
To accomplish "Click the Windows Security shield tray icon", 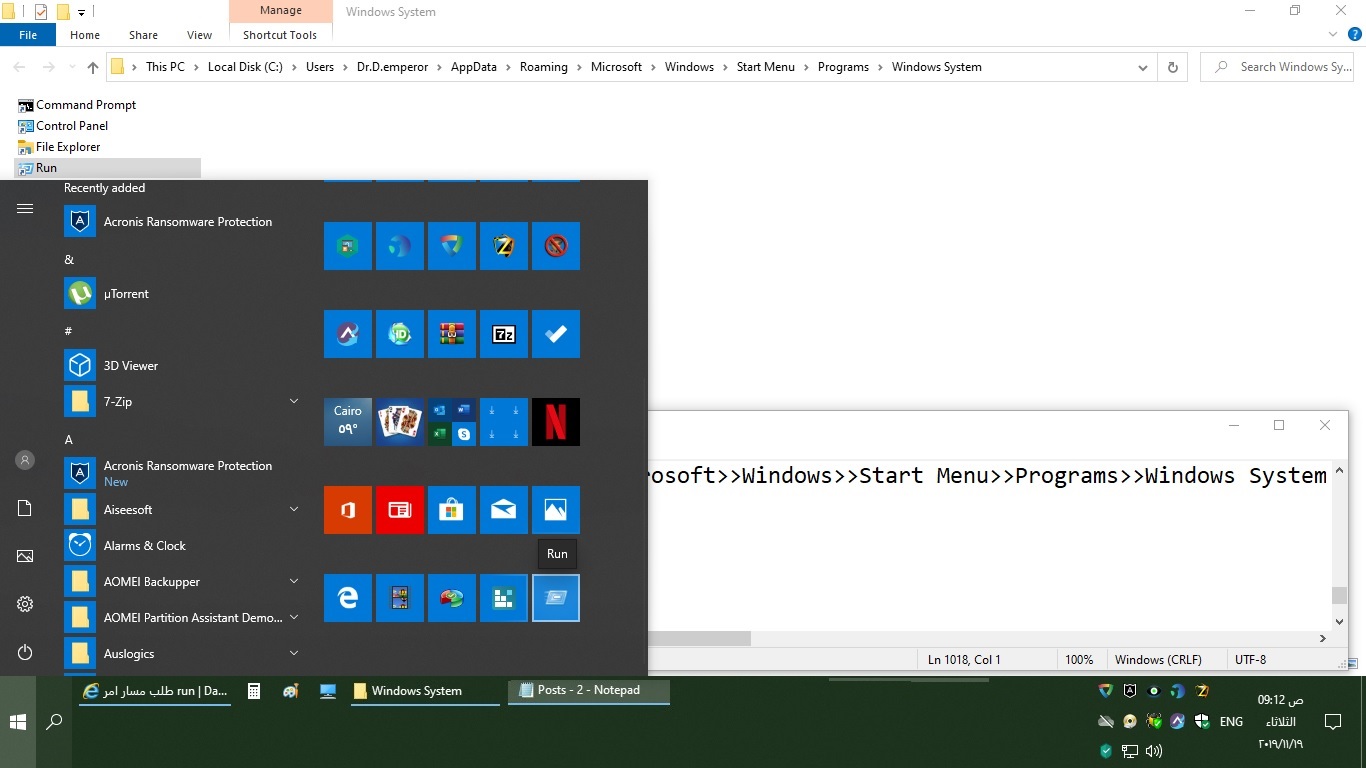I will [x=1202, y=721].
